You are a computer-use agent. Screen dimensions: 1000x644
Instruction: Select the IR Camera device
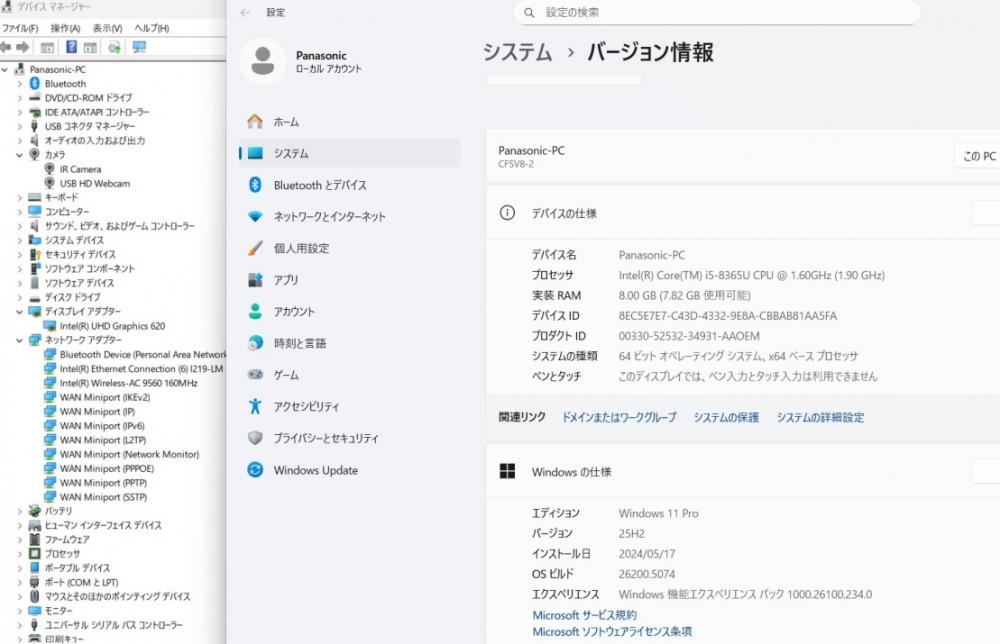pyautogui.click(x=80, y=169)
